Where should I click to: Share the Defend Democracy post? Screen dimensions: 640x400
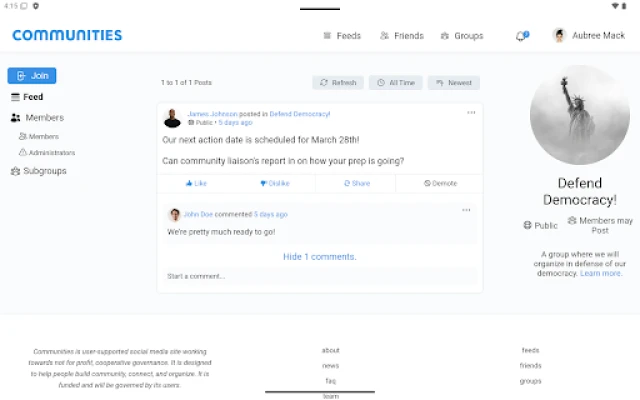[x=356, y=184]
